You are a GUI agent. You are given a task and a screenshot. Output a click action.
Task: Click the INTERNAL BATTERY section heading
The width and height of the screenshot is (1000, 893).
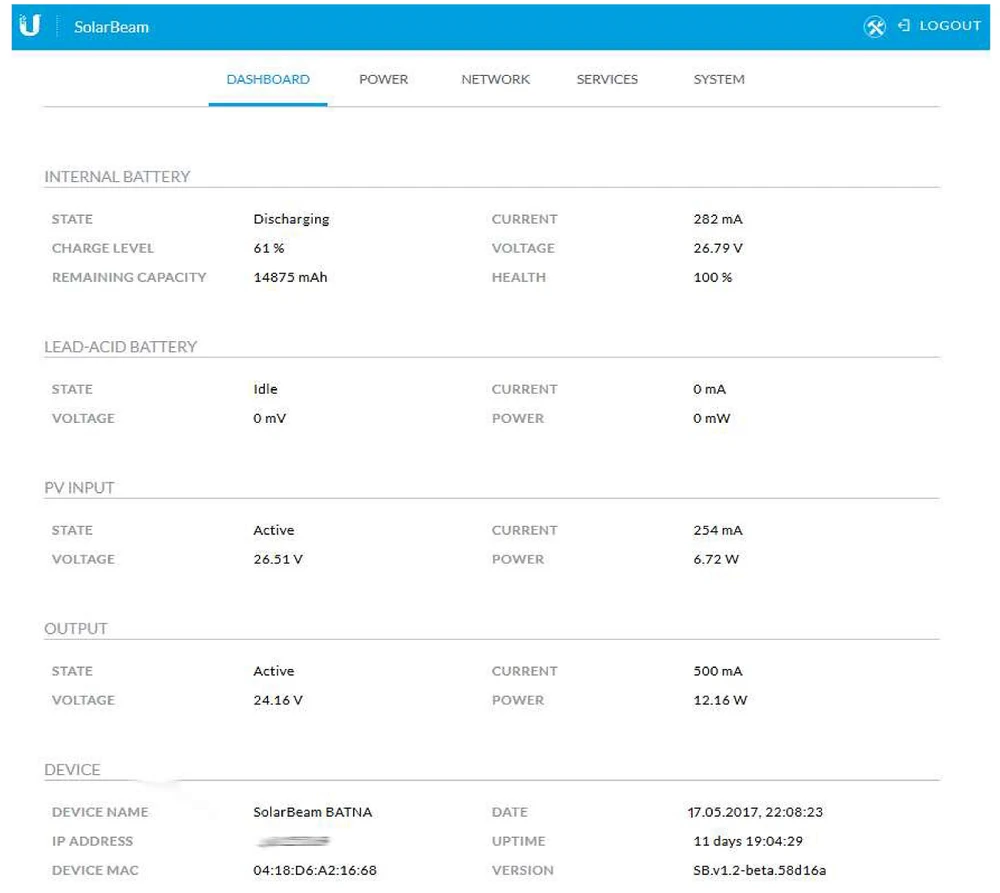tap(117, 177)
